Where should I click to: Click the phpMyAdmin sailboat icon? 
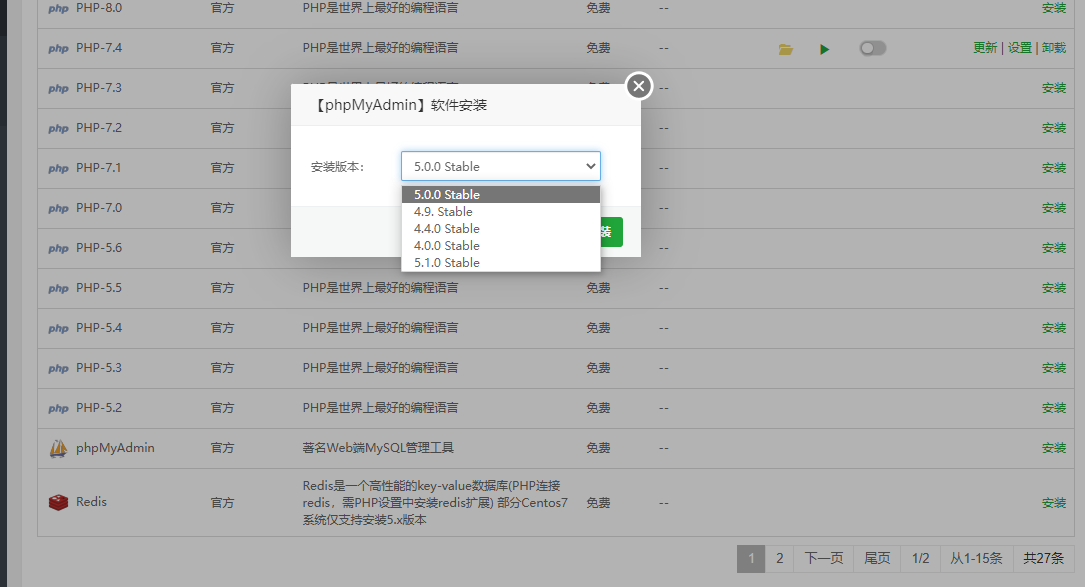(58, 449)
